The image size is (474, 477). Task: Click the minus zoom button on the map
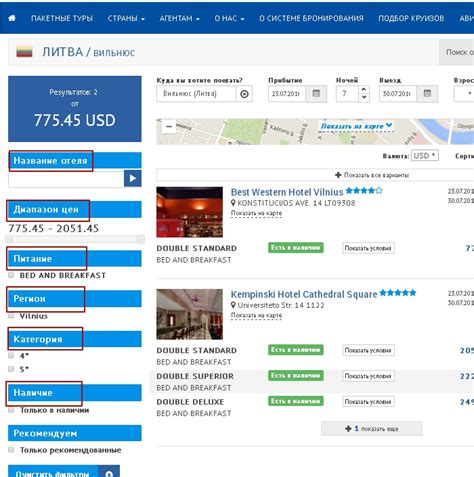pyautogui.click(x=169, y=127)
